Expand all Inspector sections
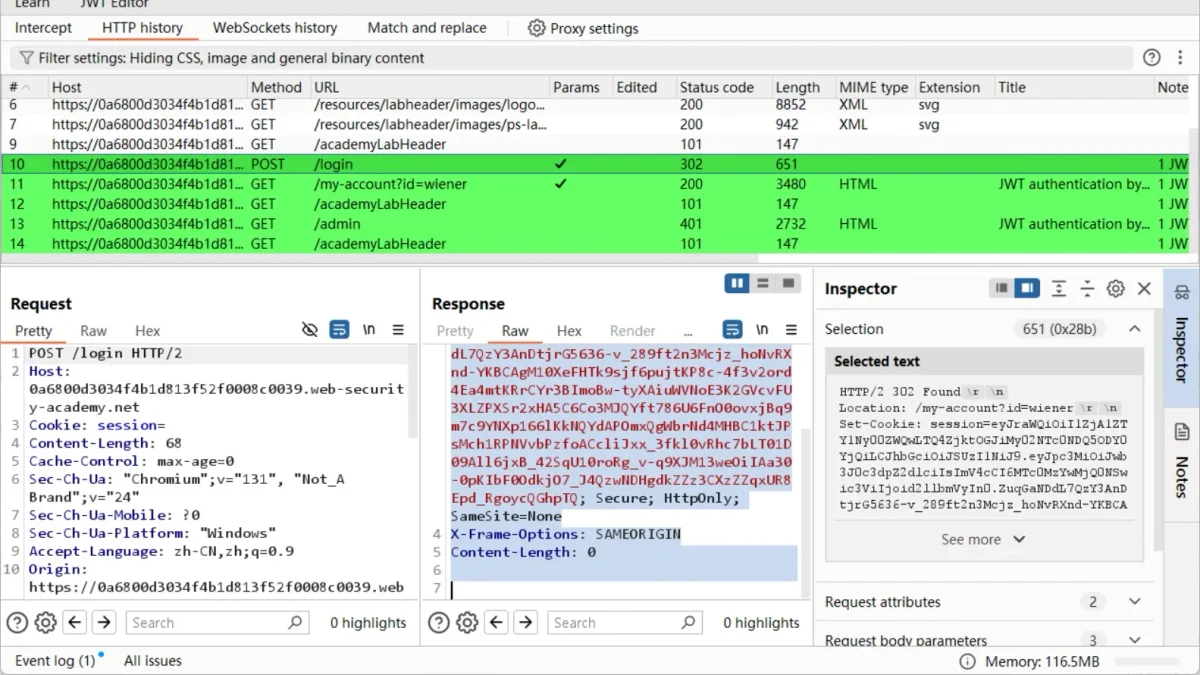 coord(1059,289)
